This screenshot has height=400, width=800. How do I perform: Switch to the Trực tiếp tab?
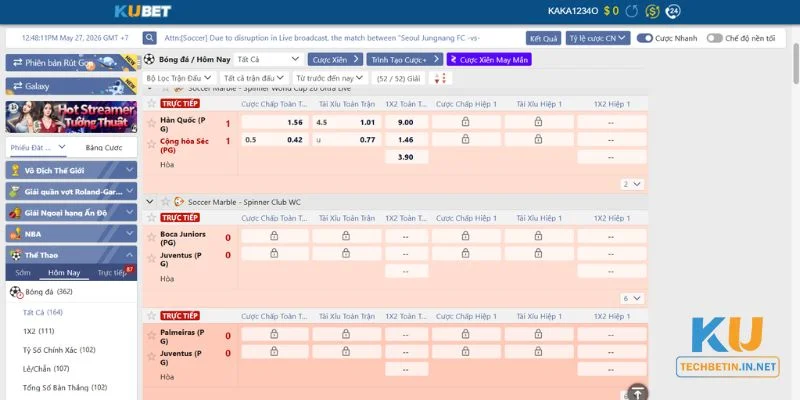click(x=113, y=273)
